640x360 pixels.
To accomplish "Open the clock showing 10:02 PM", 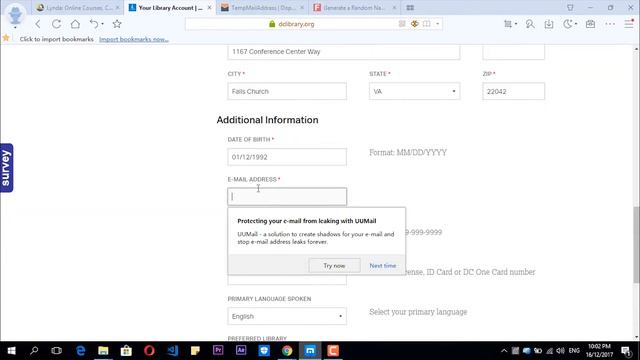I will click(599, 351).
